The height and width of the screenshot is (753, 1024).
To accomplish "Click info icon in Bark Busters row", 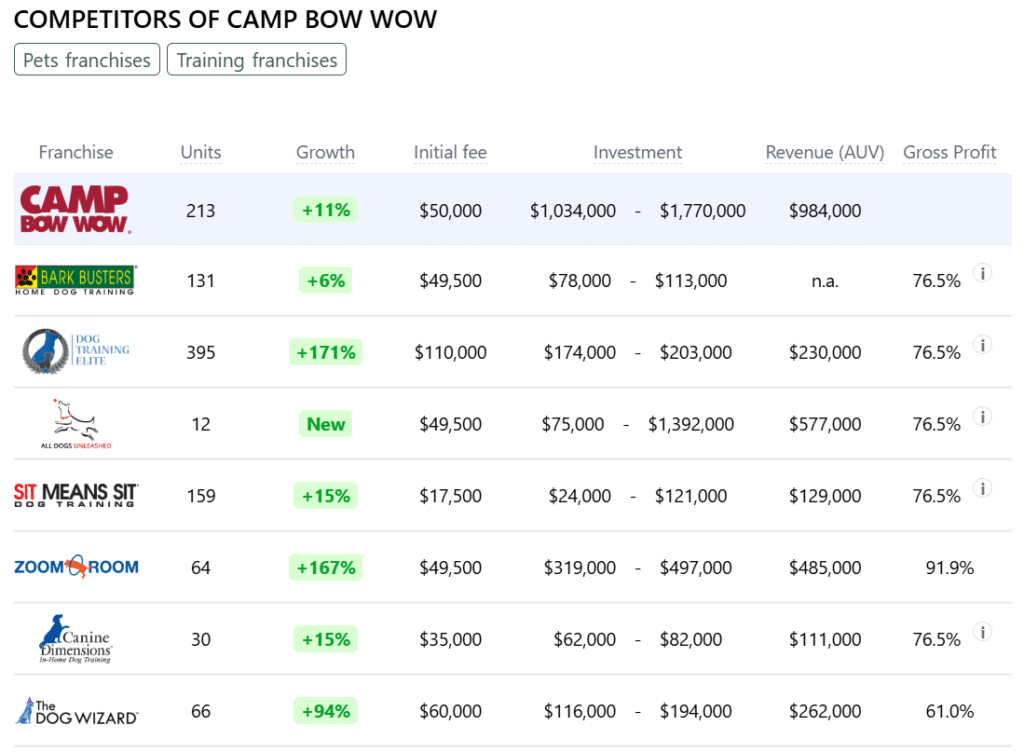I will tap(983, 273).
